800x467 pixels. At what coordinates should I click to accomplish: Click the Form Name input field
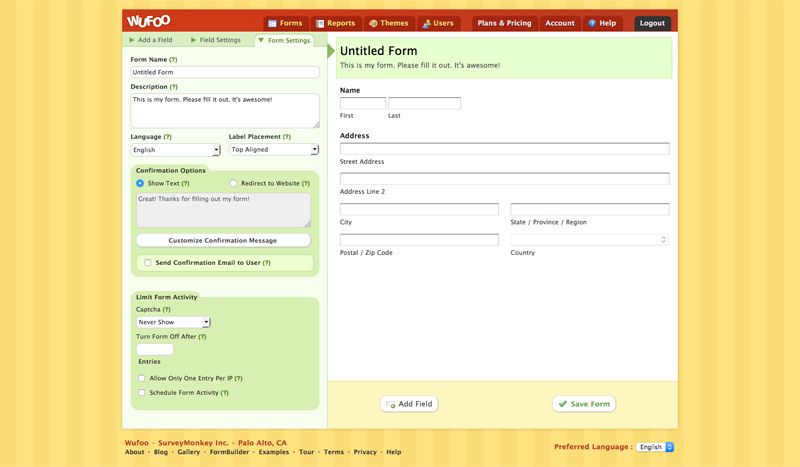pyautogui.click(x=225, y=72)
